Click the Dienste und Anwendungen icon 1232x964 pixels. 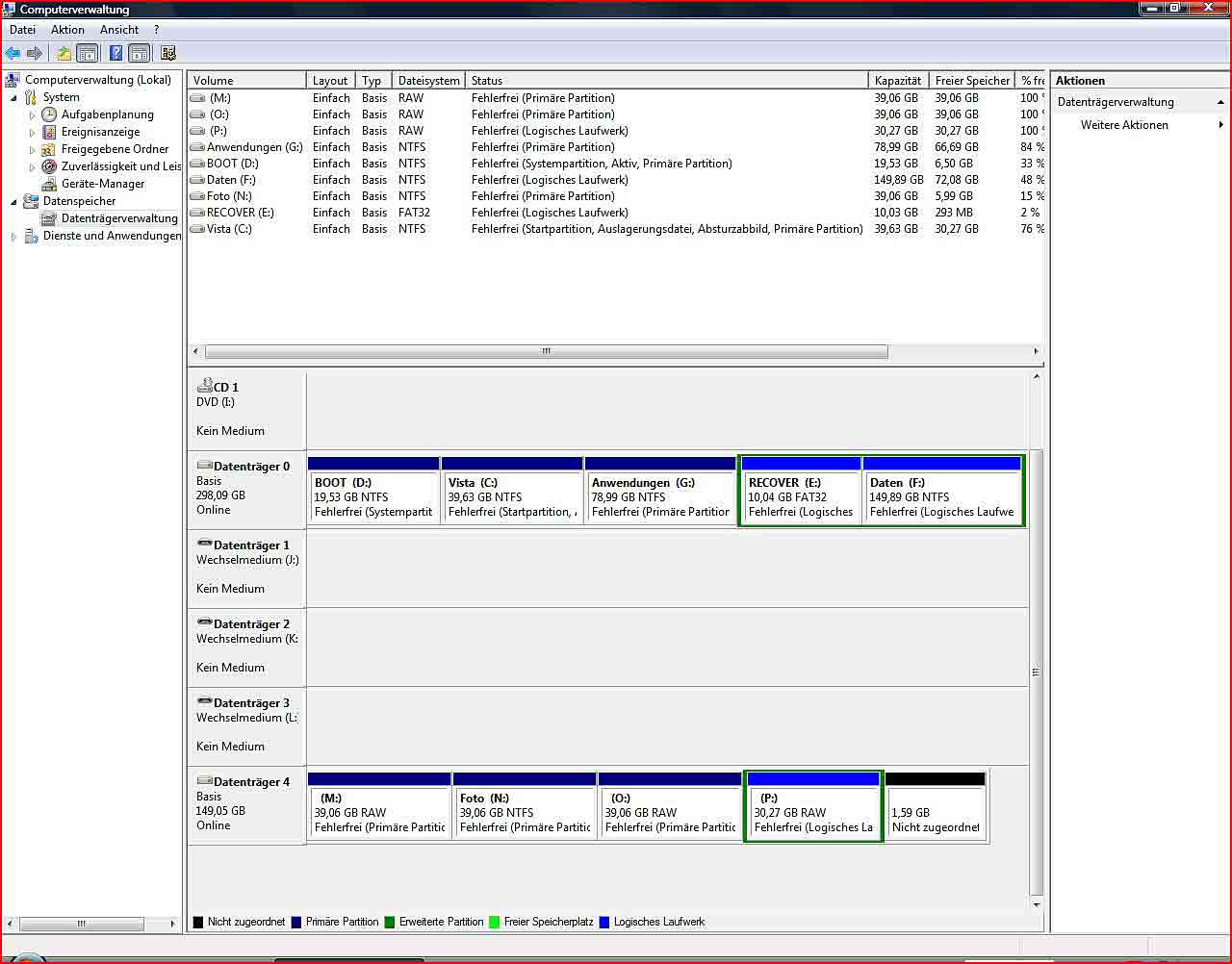(x=31, y=236)
